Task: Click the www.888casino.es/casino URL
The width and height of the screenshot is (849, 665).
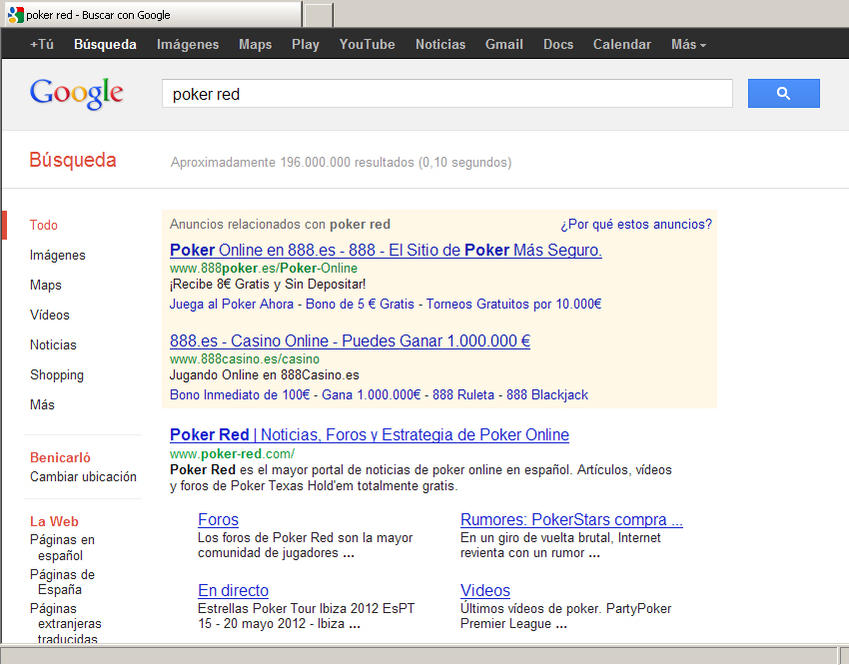Action: [x=245, y=359]
